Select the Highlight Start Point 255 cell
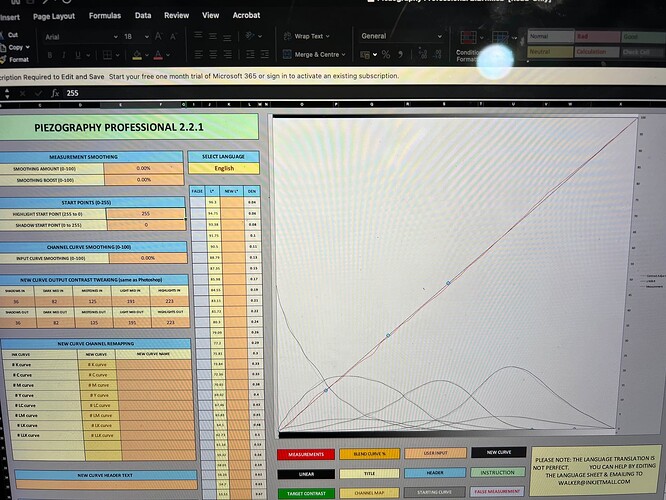This screenshot has height=500, width=666. pos(146,214)
